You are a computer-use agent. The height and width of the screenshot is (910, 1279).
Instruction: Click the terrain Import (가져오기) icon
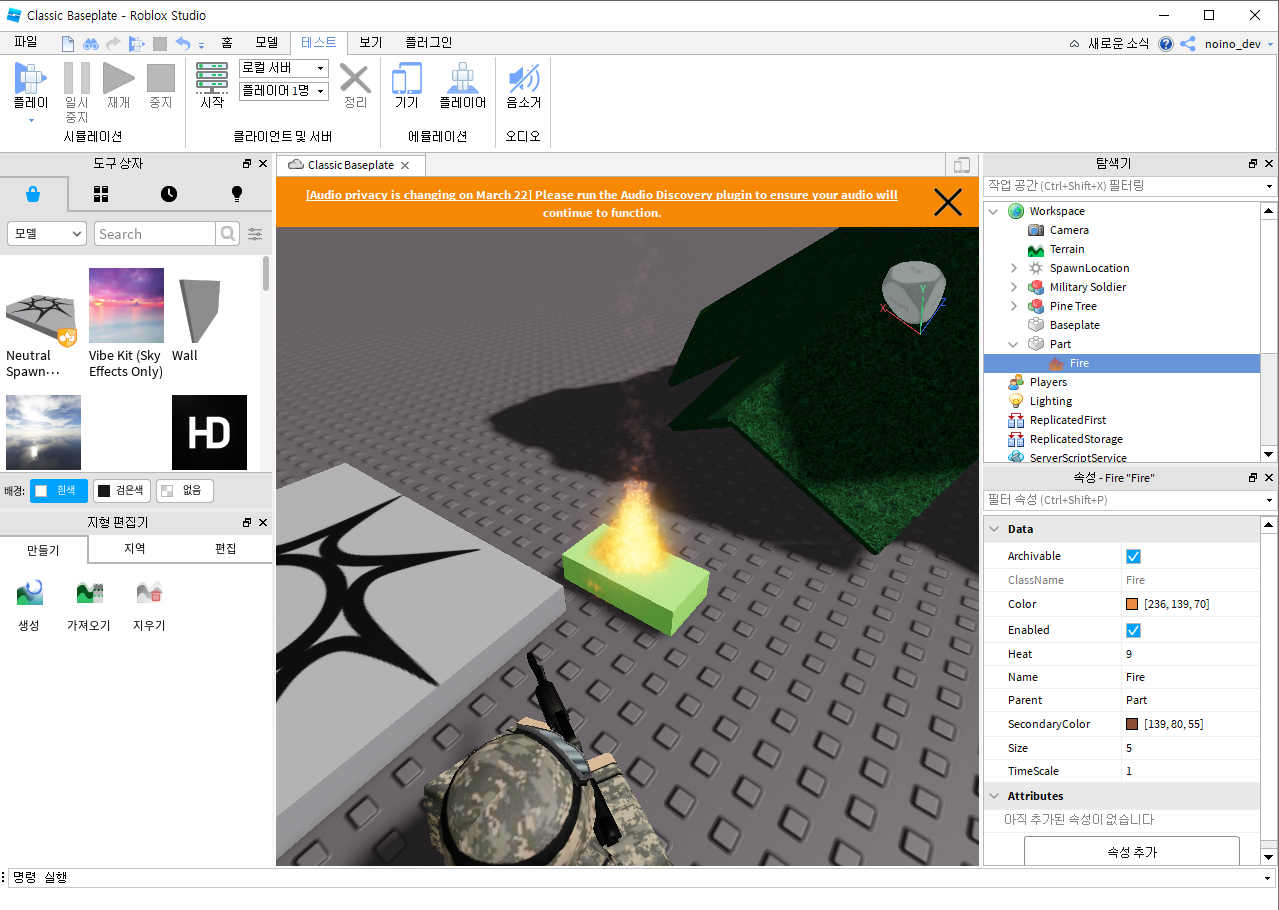(89, 594)
